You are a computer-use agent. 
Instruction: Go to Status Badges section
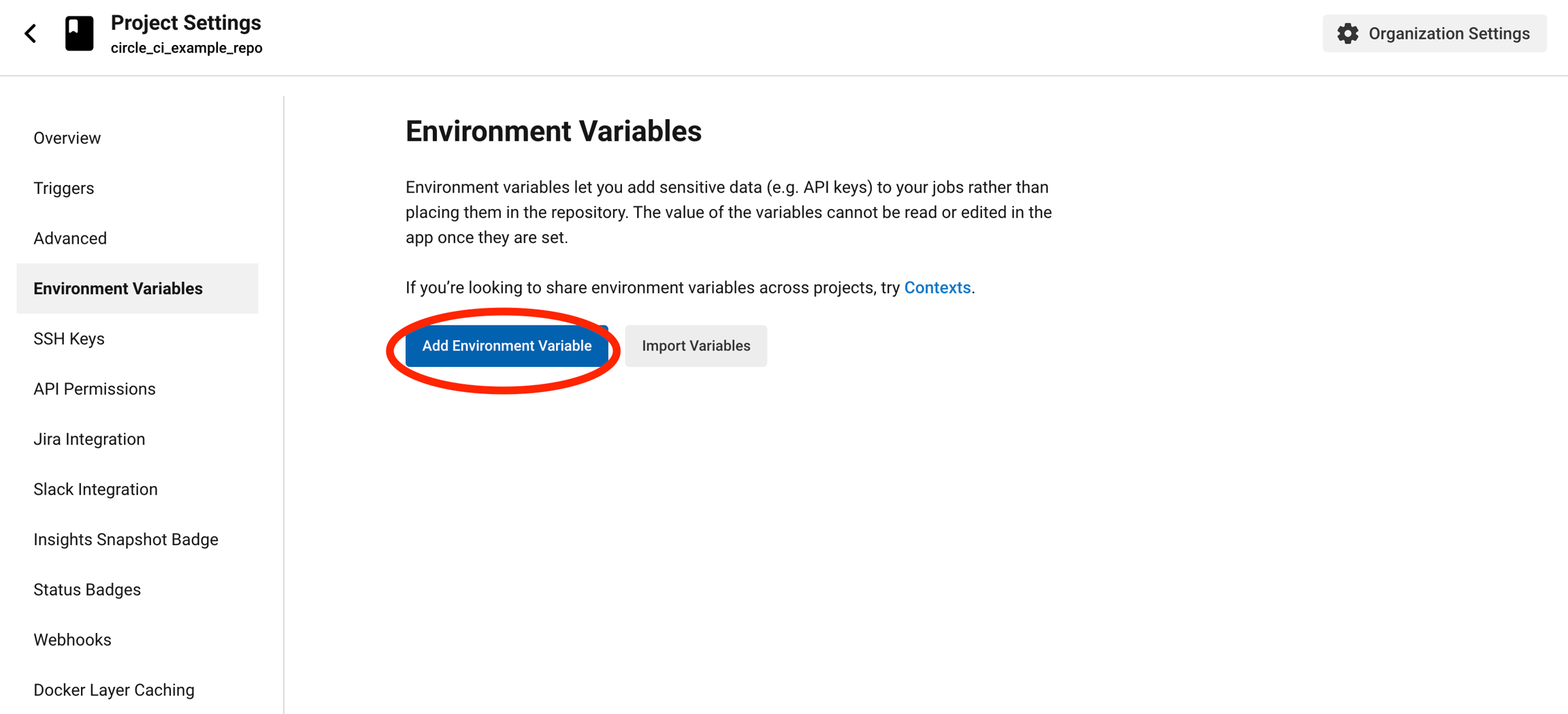[x=87, y=589]
